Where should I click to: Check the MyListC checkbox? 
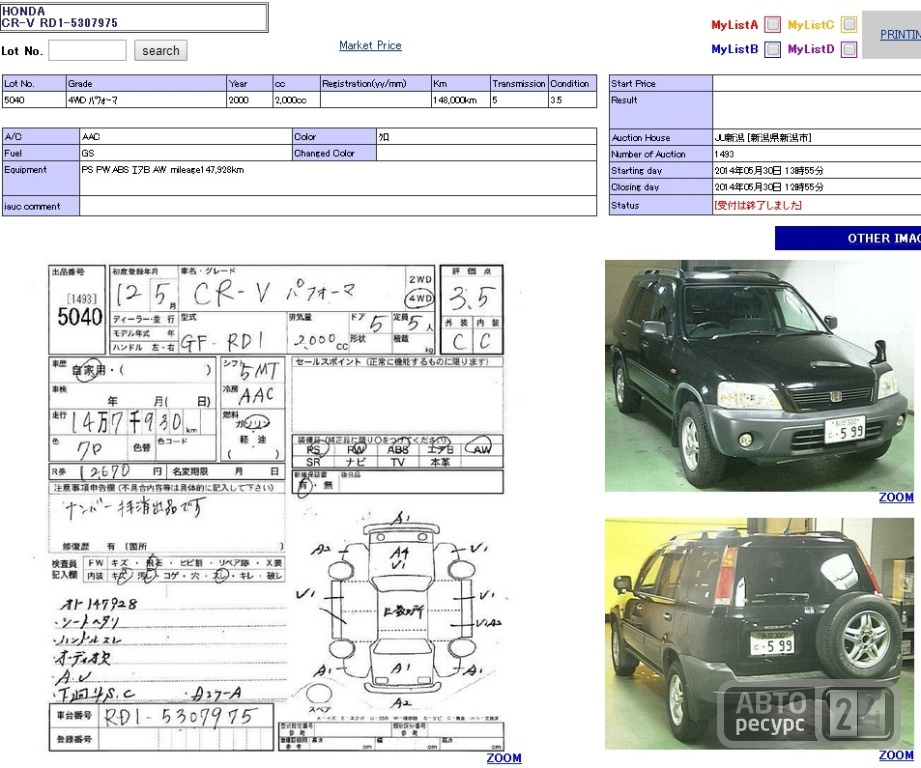pyautogui.click(x=849, y=25)
